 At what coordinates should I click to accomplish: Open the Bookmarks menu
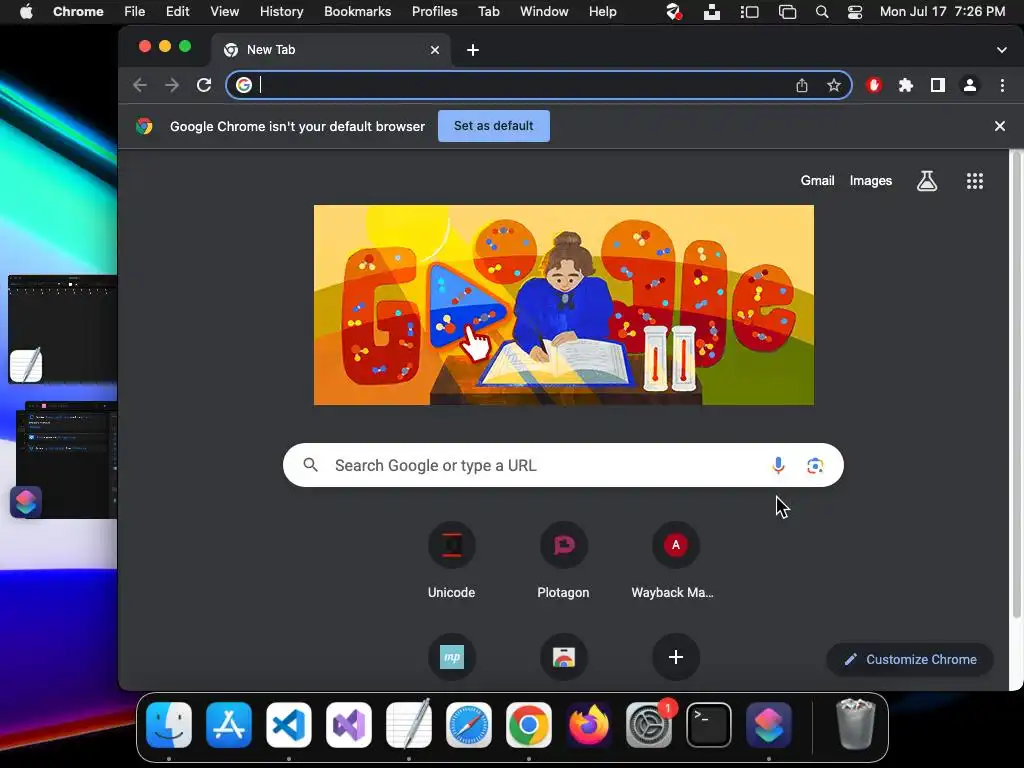(357, 12)
